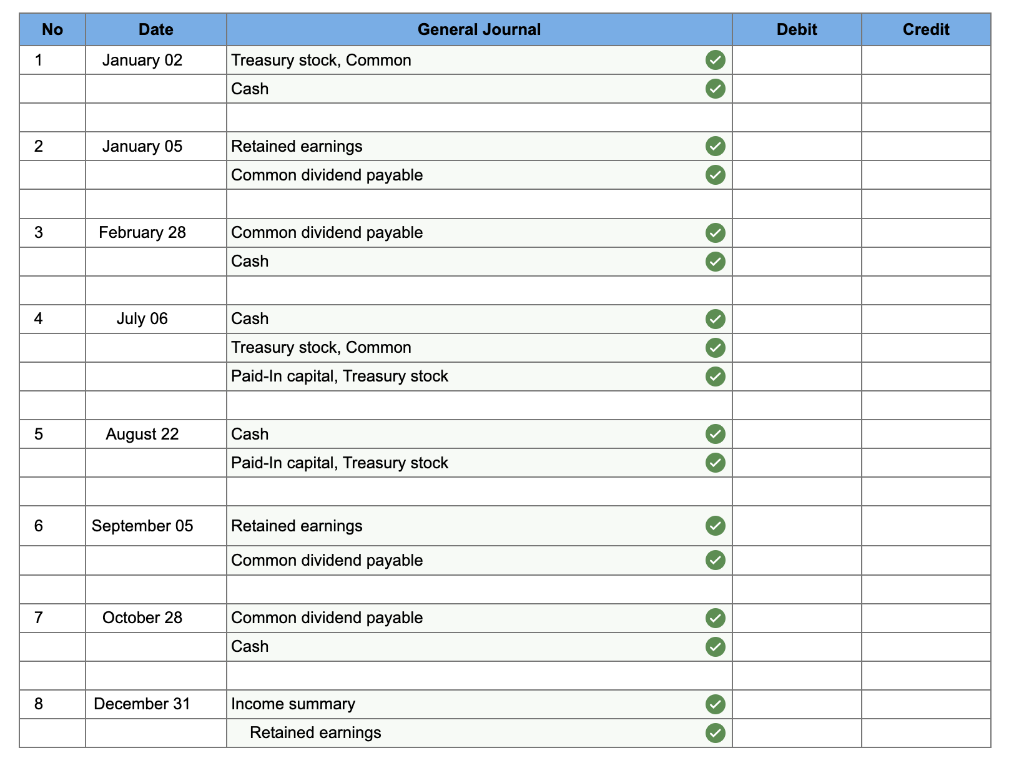Select the Credit column header

(x=926, y=29)
